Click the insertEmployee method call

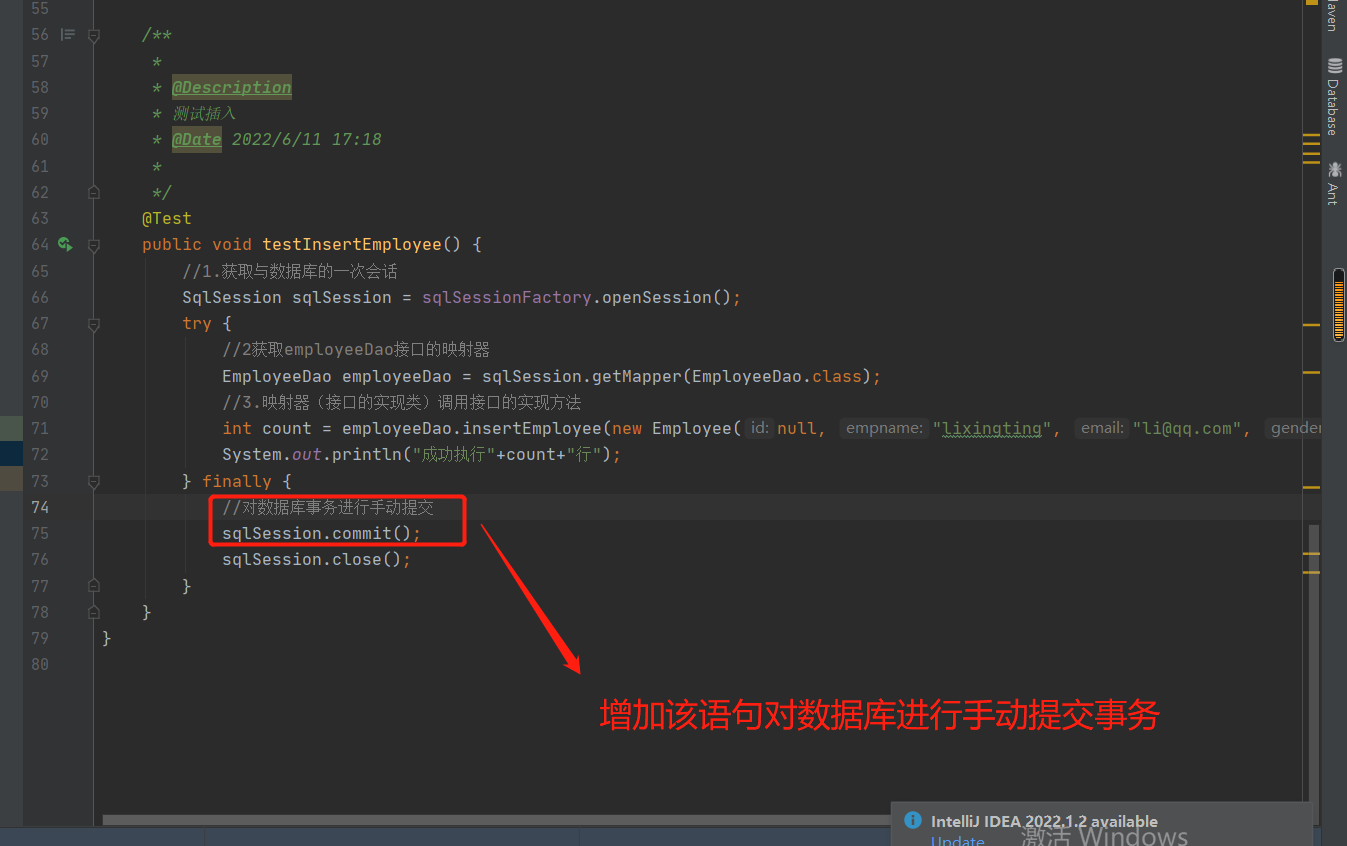click(x=532, y=428)
